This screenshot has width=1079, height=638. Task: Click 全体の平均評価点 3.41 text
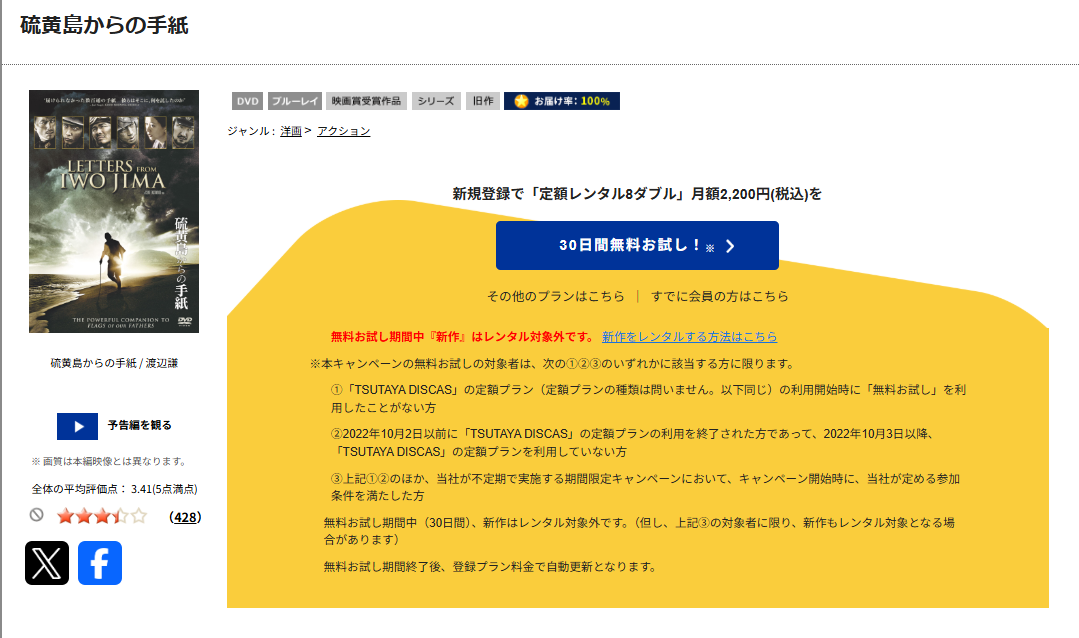tap(114, 489)
